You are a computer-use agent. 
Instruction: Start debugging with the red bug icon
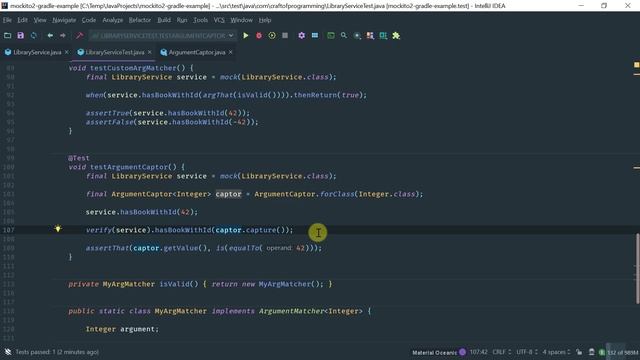tap(259, 36)
